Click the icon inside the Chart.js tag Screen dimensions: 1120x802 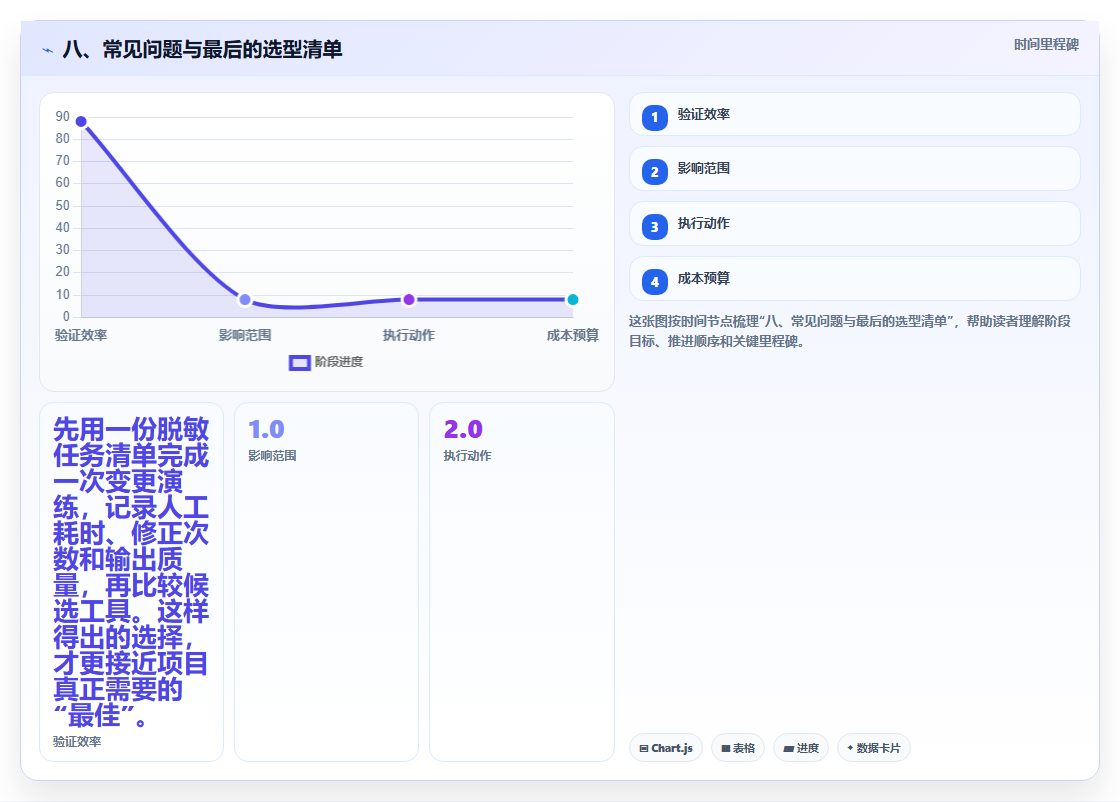tap(644, 748)
